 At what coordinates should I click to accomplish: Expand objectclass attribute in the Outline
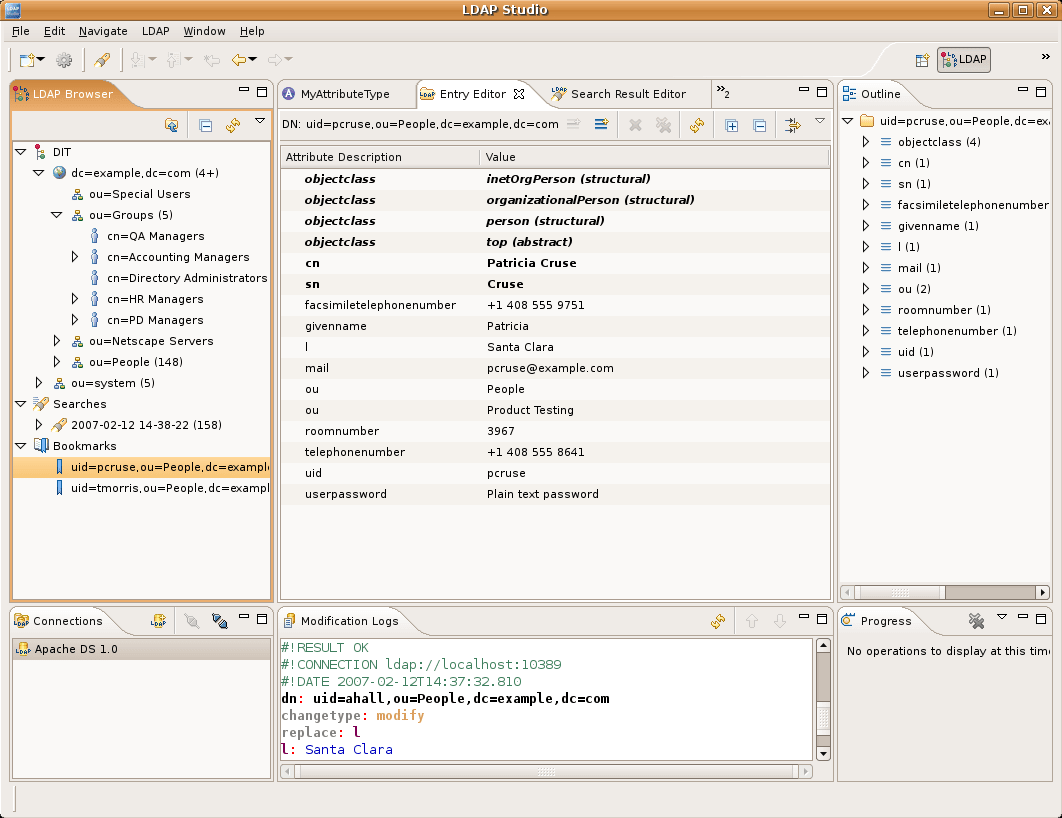[x=865, y=141]
